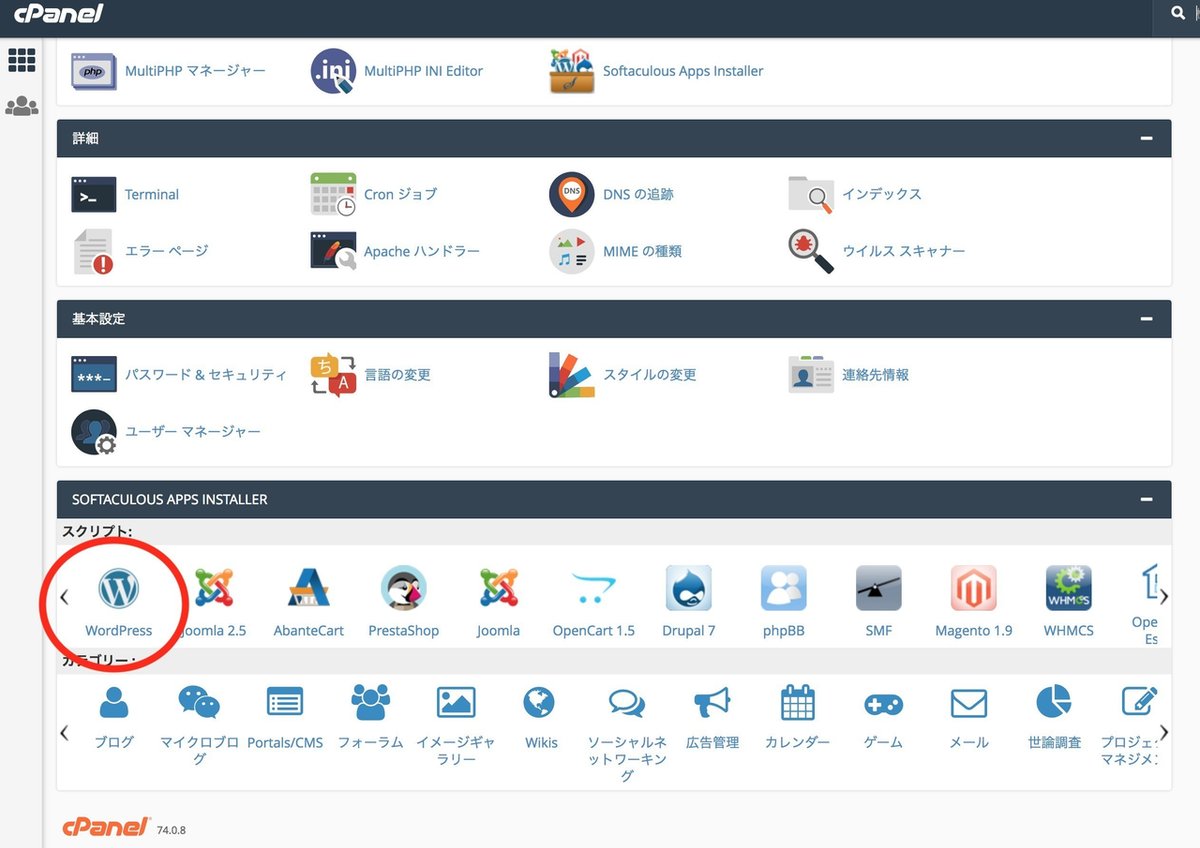Screen dimensions: 1200x848
Task: Open the 連絡先情報 icon
Action: (811, 375)
